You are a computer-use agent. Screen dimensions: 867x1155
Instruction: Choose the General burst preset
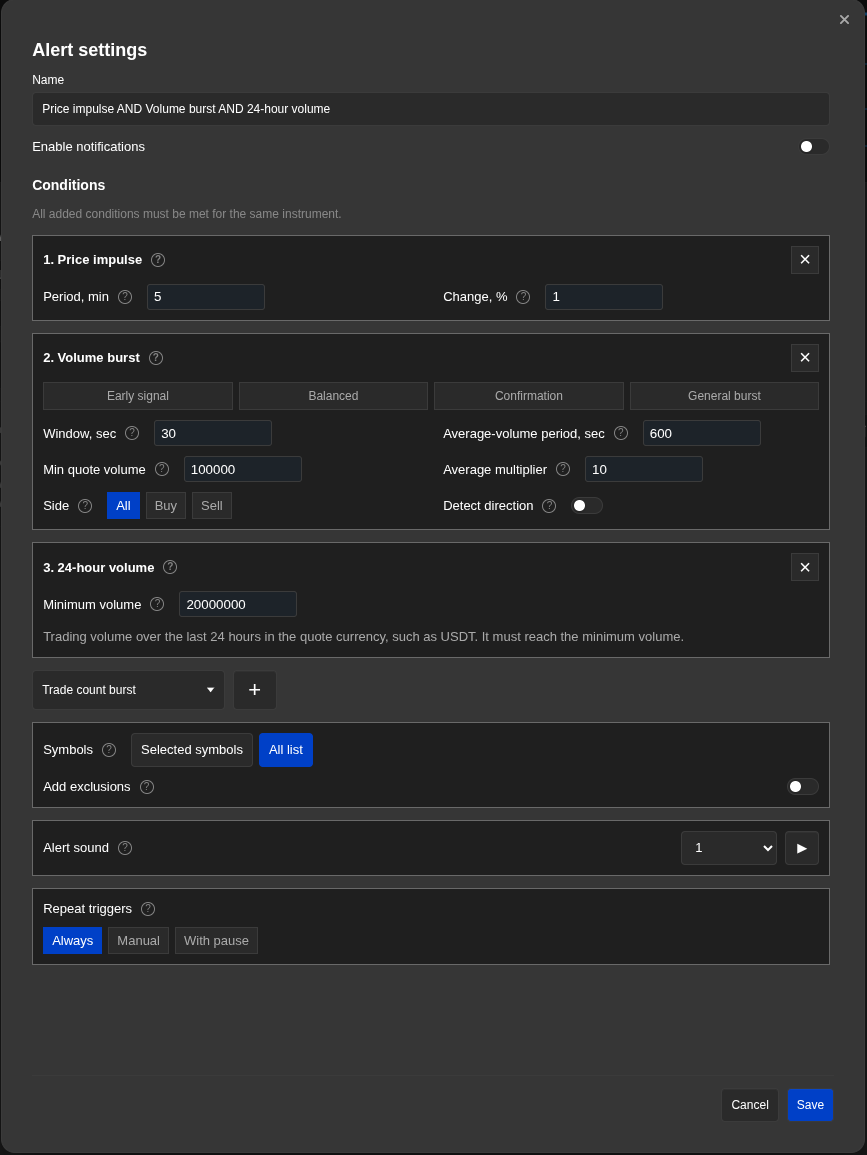point(724,396)
